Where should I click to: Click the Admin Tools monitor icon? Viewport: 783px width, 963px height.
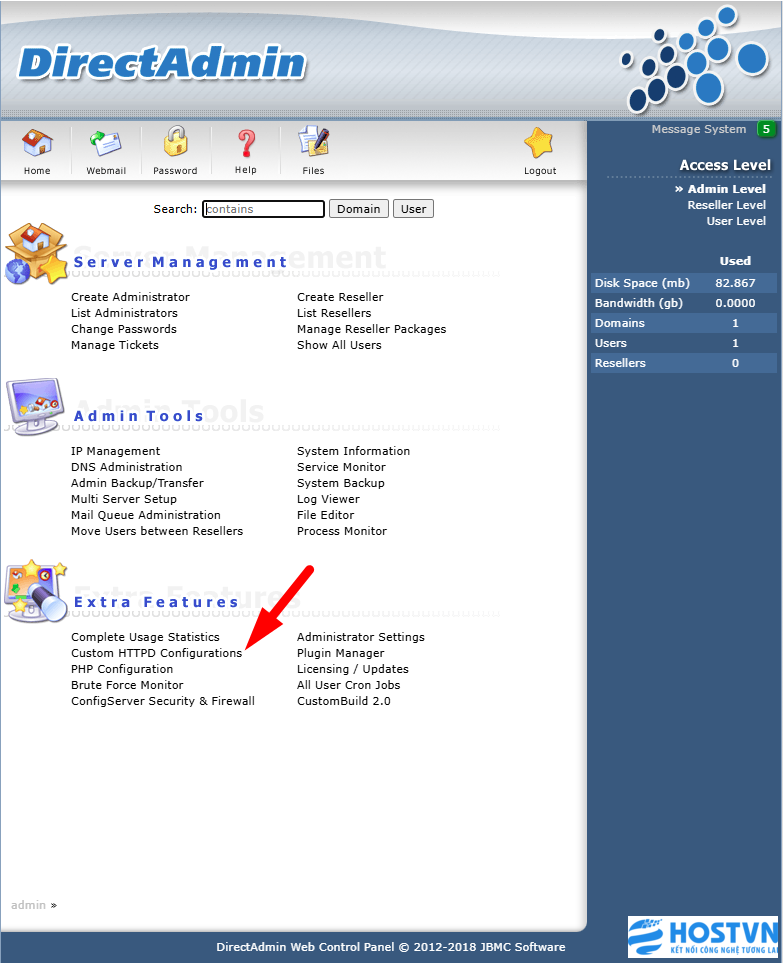point(35,406)
